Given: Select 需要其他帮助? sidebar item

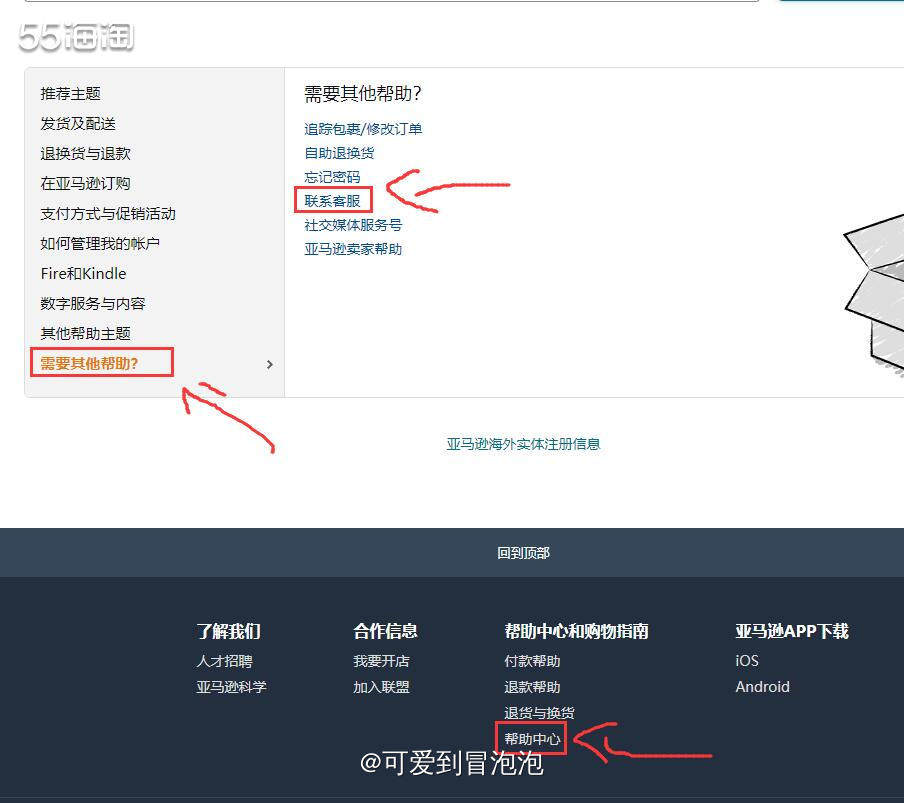Looking at the screenshot, I should tap(89, 363).
